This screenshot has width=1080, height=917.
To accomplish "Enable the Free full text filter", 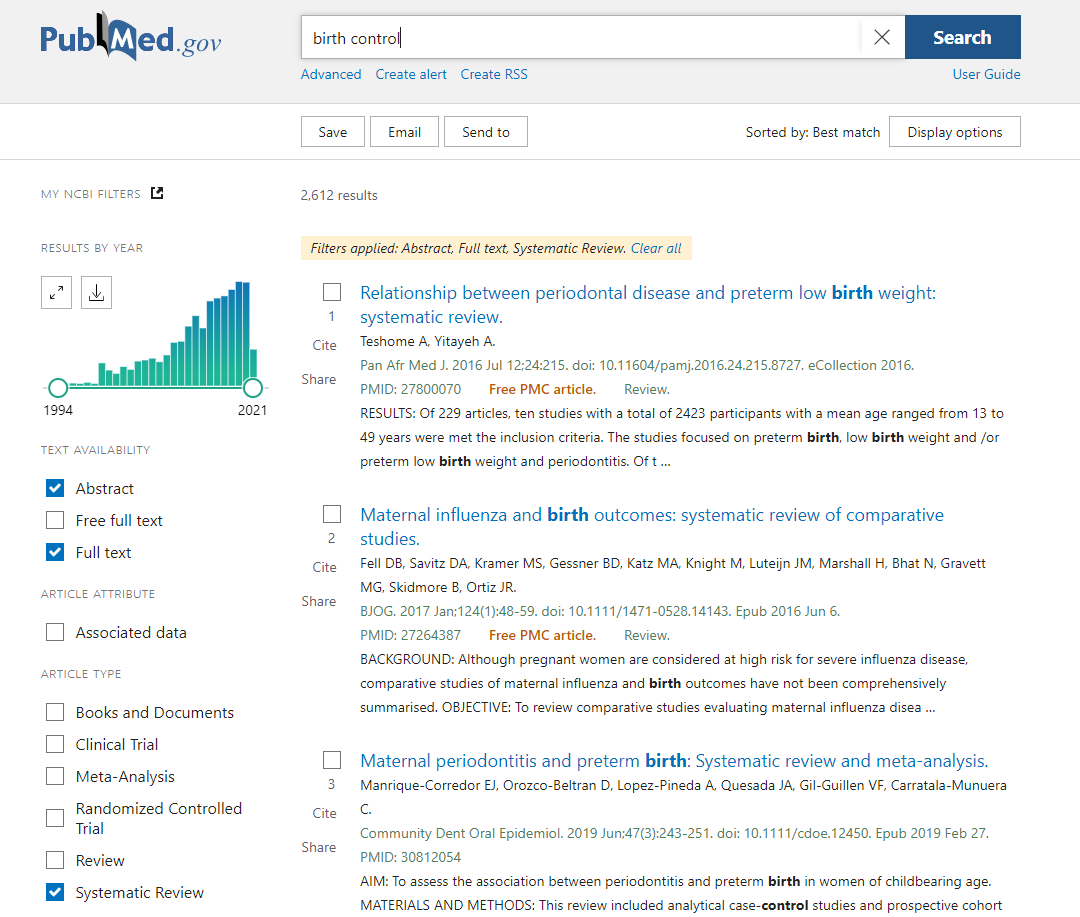I will 55,520.
